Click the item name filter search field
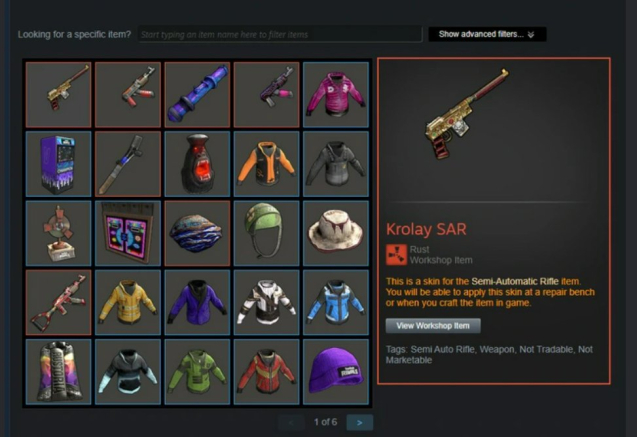Image resolution: width=637 pixels, height=437 pixels. coord(280,35)
